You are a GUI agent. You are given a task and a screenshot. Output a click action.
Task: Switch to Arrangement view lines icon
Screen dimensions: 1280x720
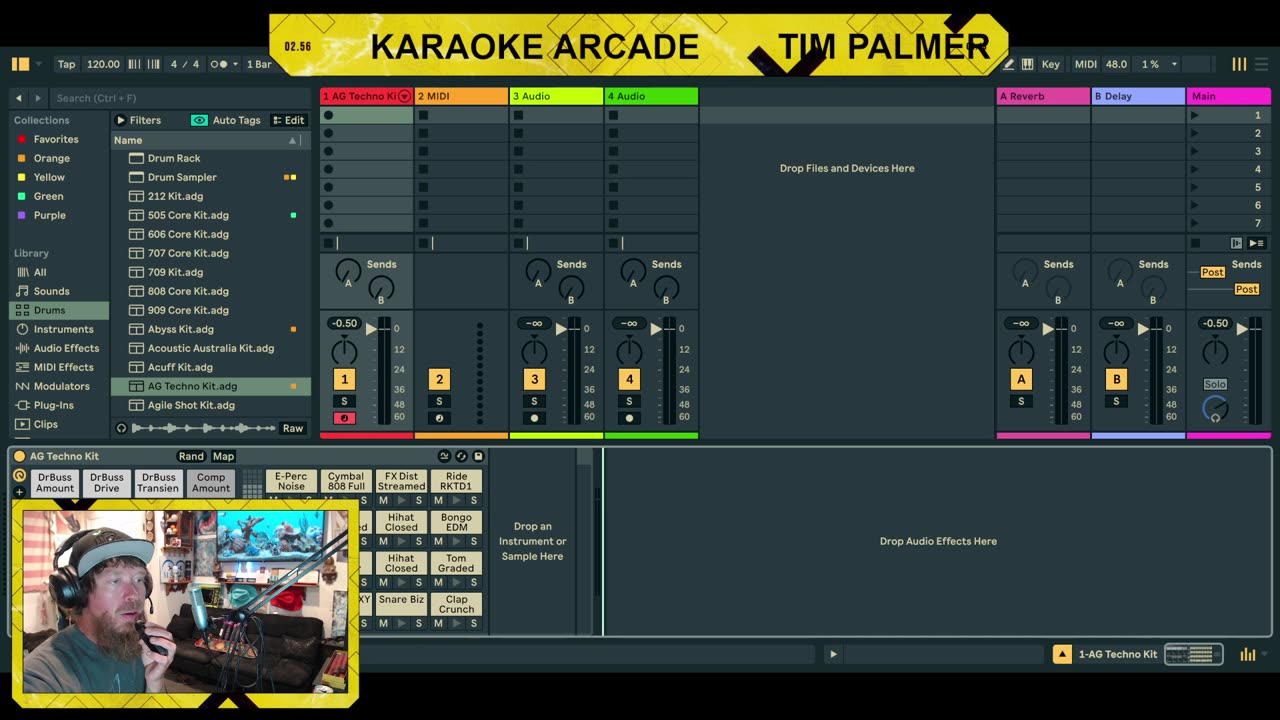1262,64
